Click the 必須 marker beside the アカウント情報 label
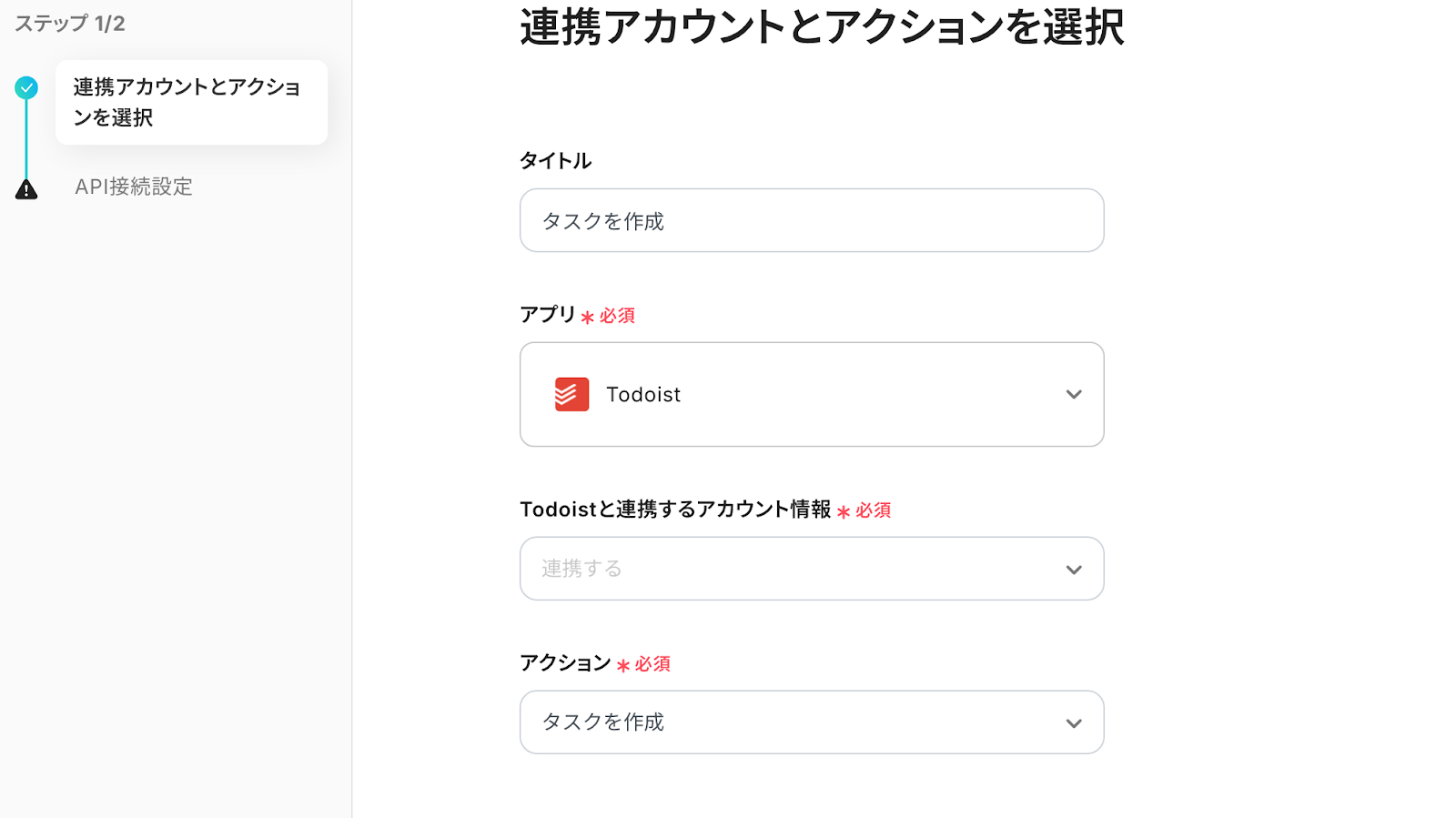This screenshot has height=818, width=1456. click(x=864, y=511)
